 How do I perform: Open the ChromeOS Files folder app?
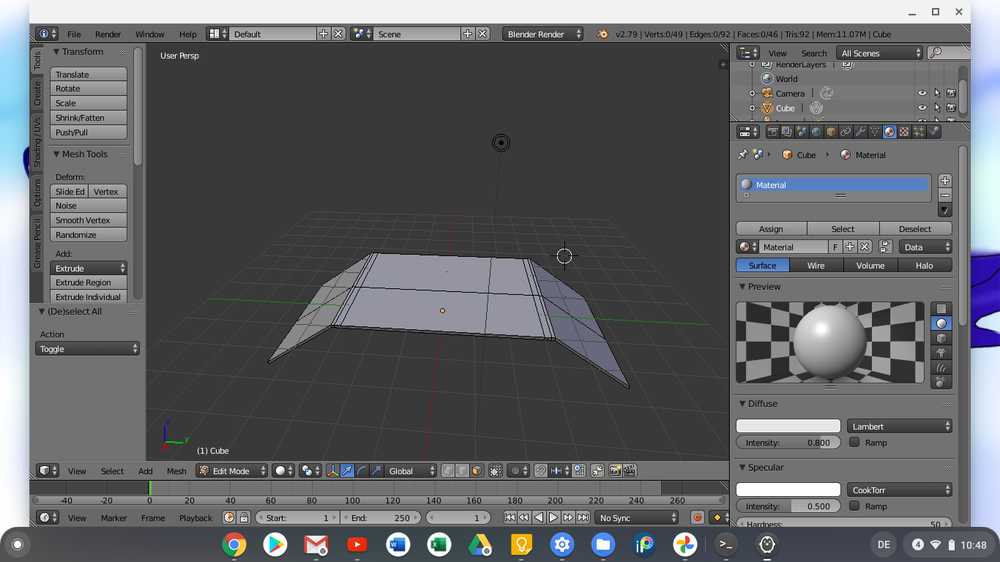pos(602,545)
